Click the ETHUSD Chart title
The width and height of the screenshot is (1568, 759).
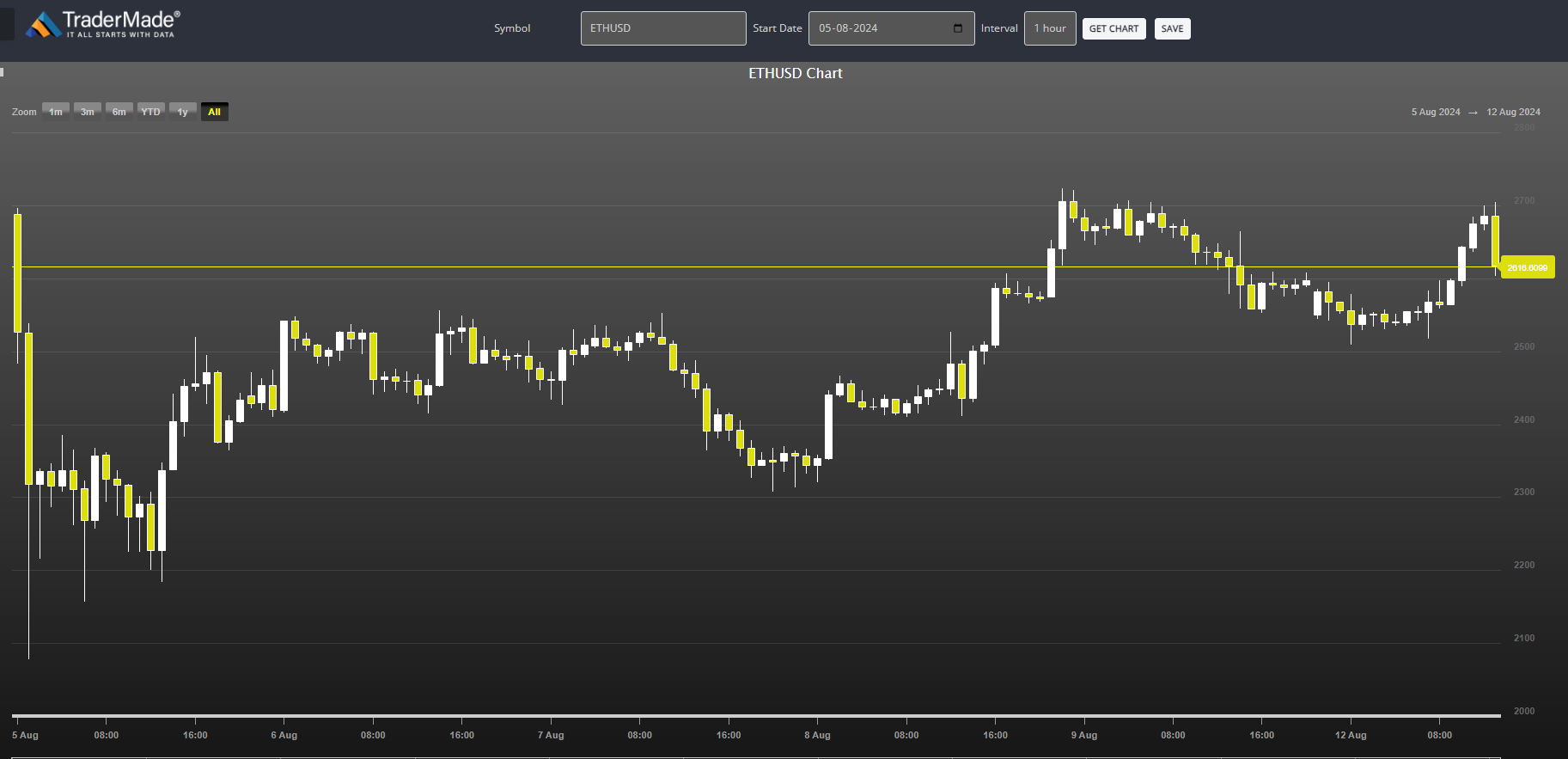click(x=796, y=74)
